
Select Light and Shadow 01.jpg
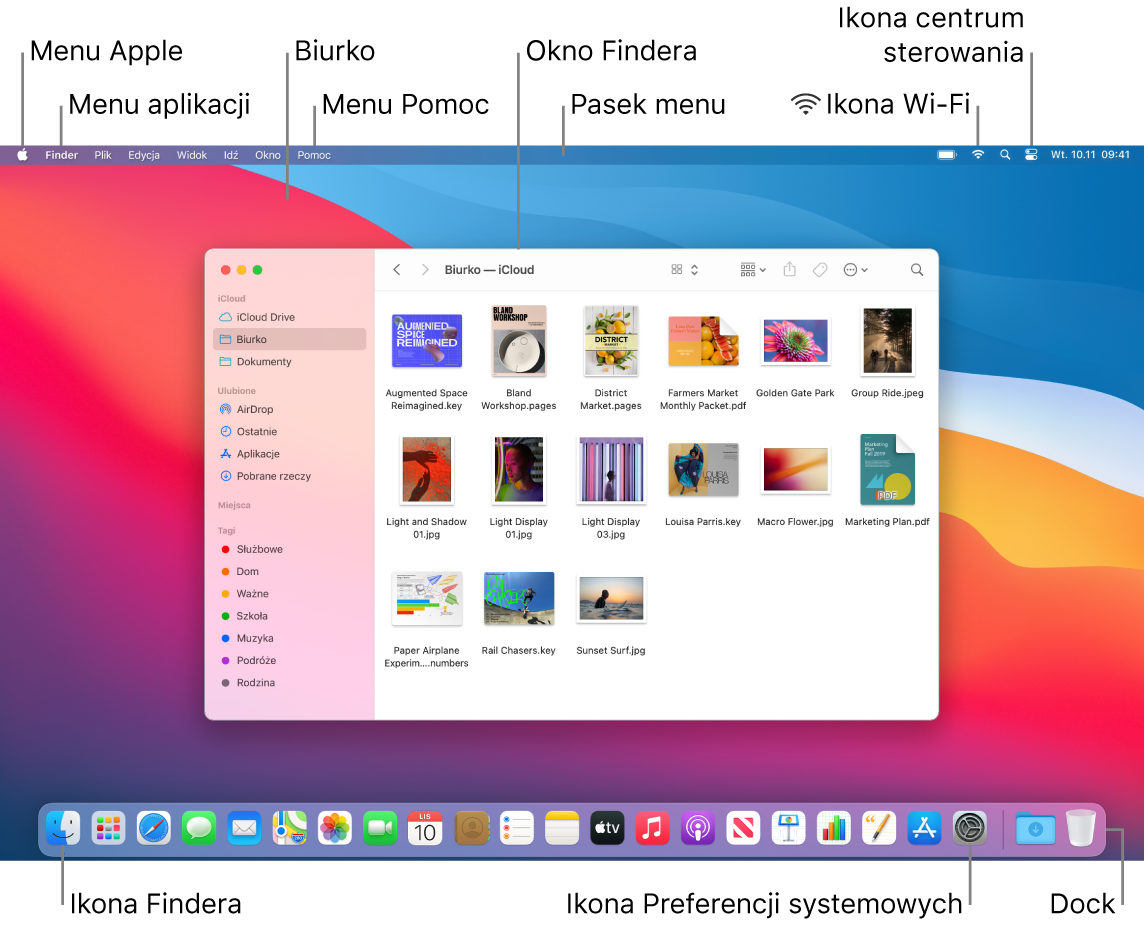pyautogui.click(x=427, y=470)
